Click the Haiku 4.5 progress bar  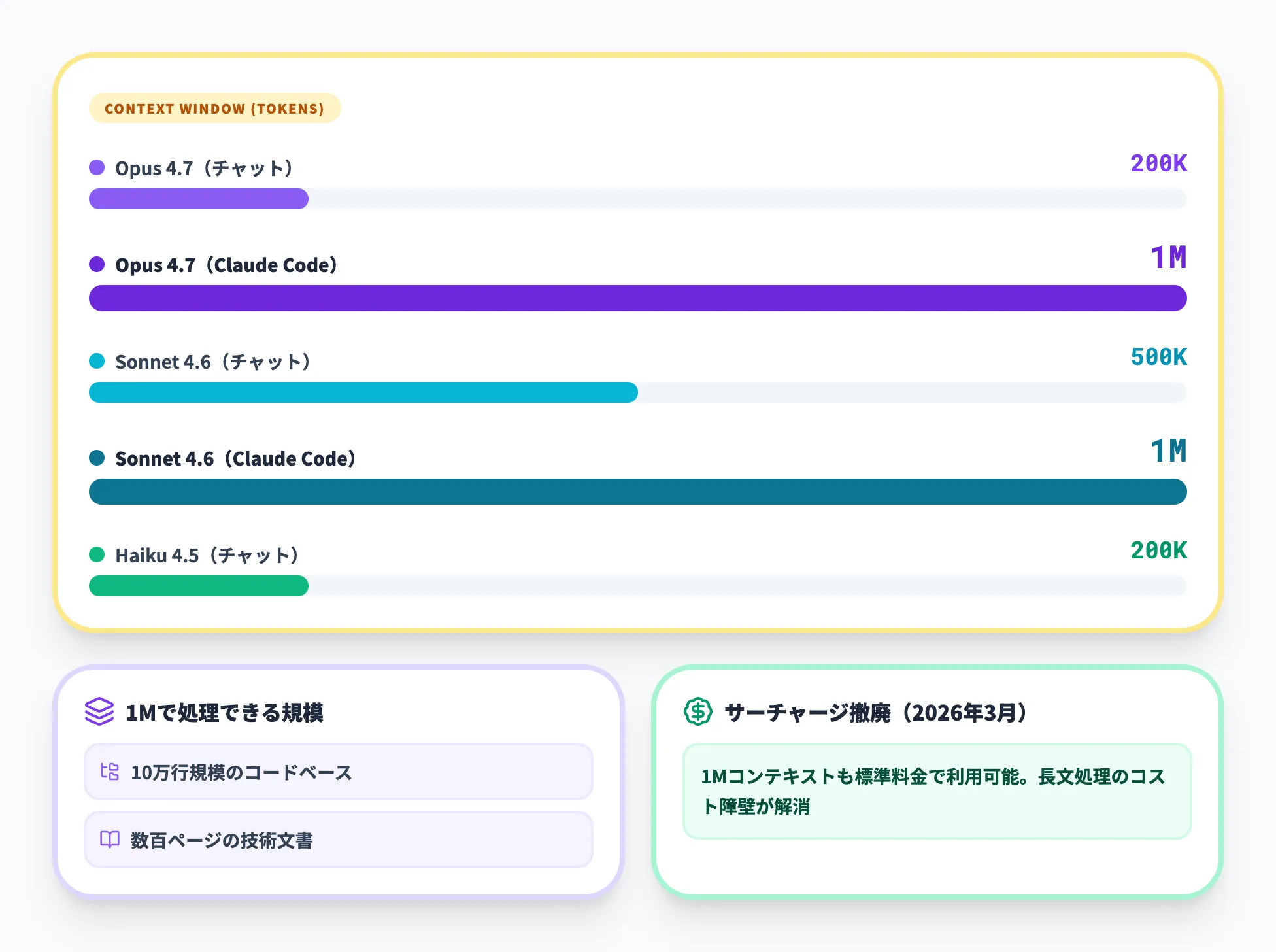coord(638,586)
